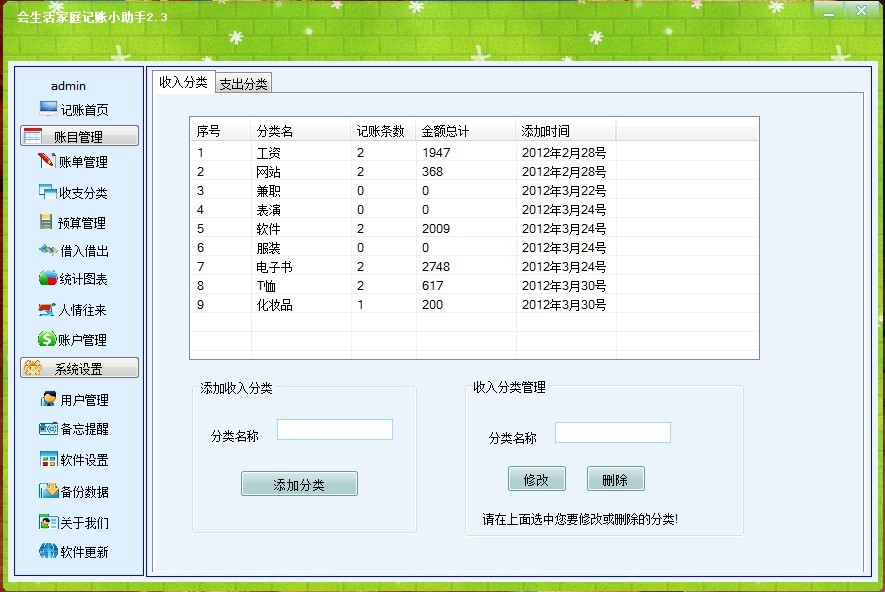Sort by 序号 column header
Image resolution: width=885 pixels, height=592 pixels.
point(220,131)
